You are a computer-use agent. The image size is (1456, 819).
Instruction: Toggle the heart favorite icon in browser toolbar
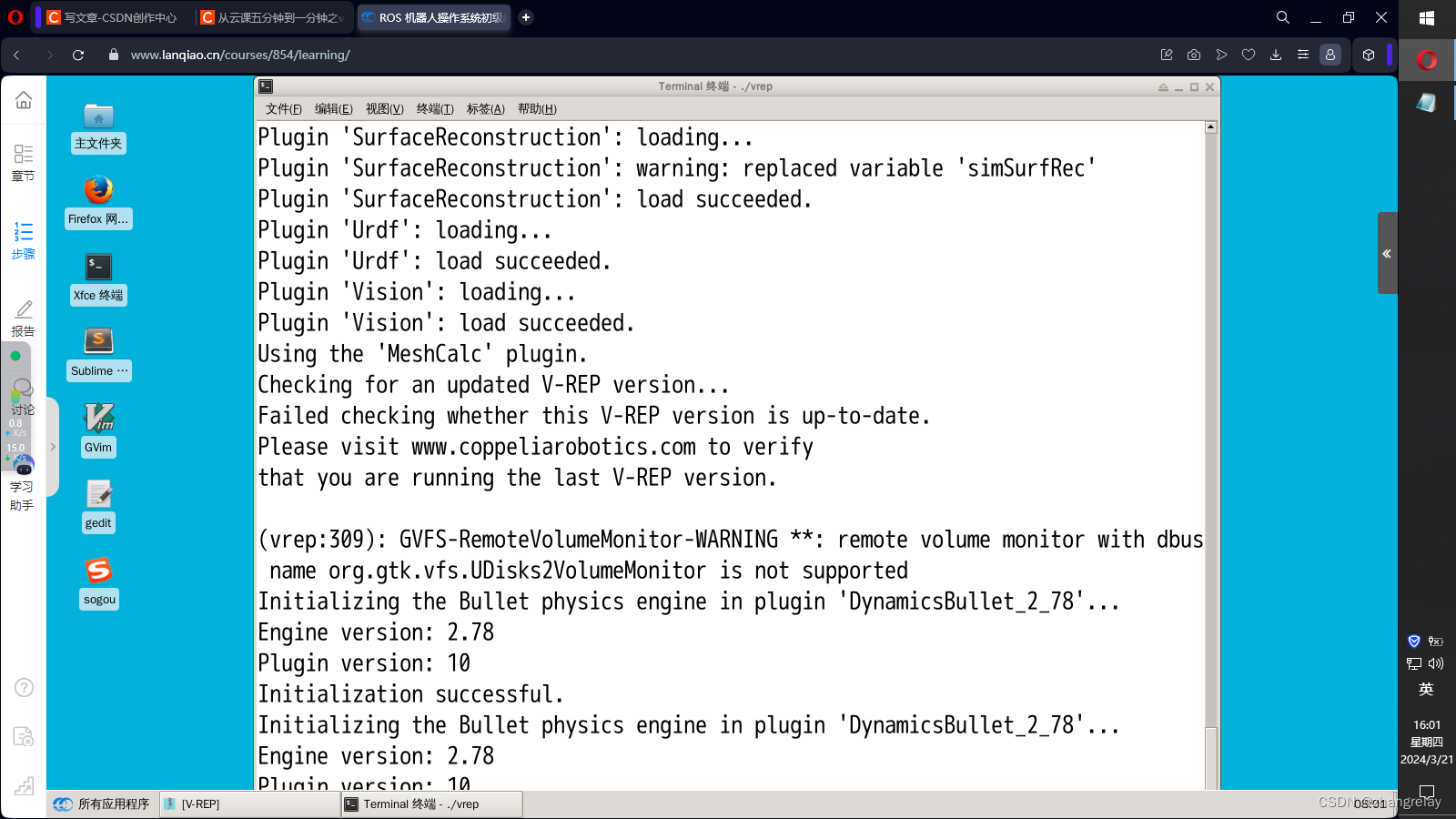(x=1249, y=55)
